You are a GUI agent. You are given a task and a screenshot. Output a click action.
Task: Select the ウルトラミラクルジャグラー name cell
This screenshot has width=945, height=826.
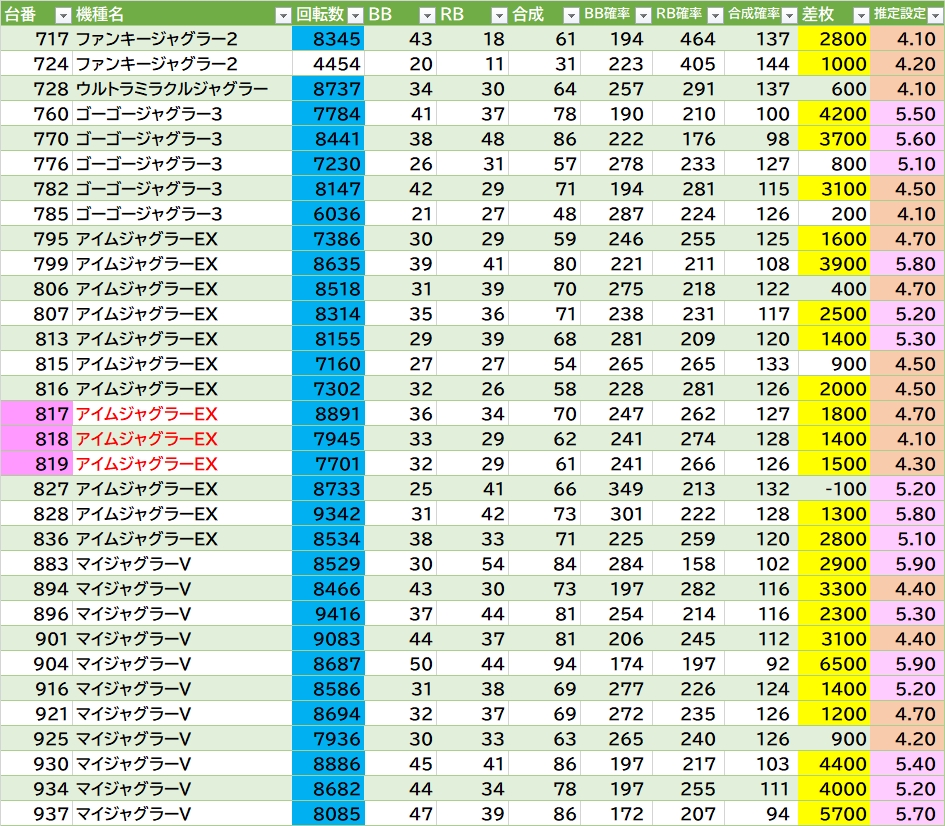tap(182, 89)
